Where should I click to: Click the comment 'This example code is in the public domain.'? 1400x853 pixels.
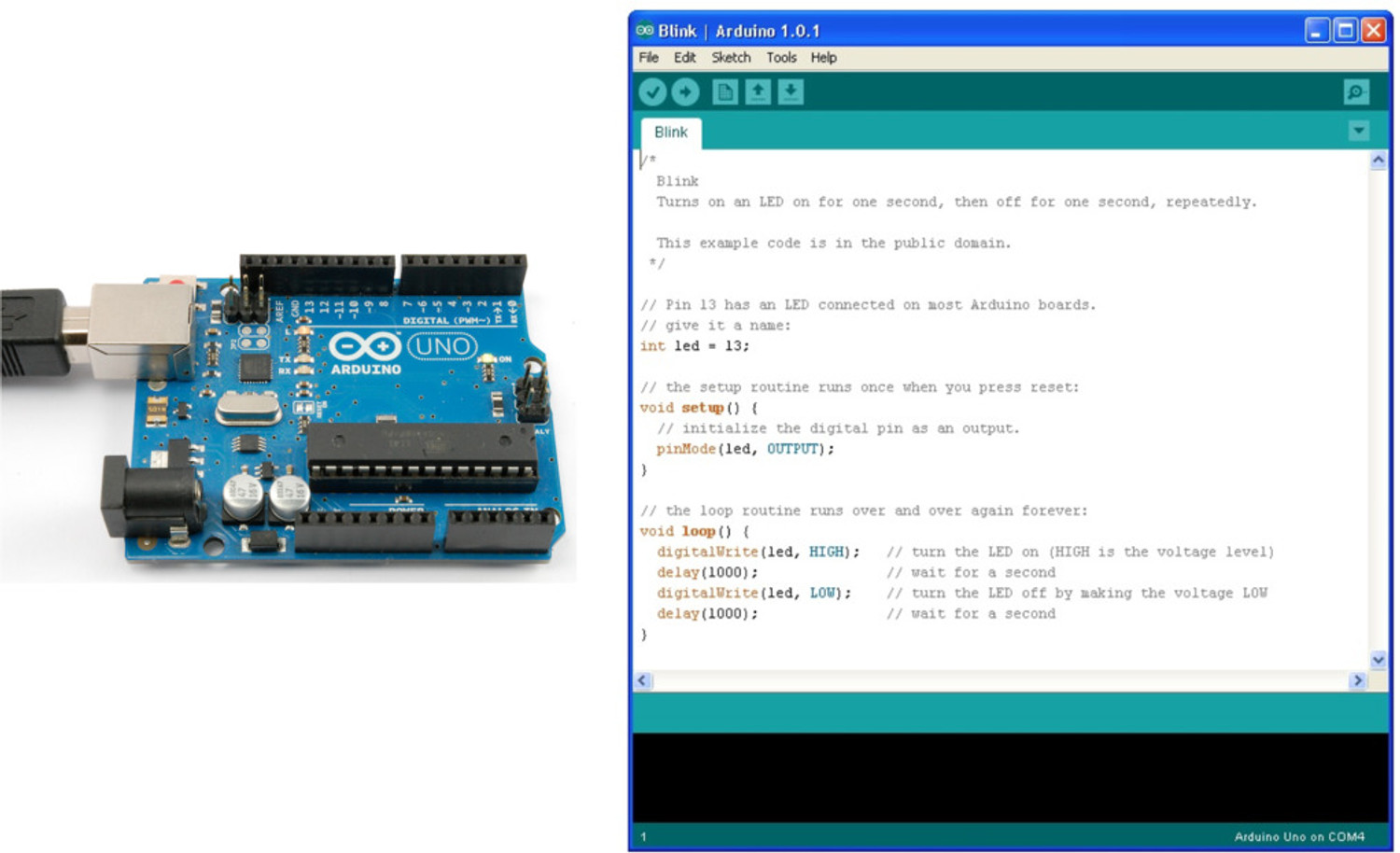click(x=833, y=243)
